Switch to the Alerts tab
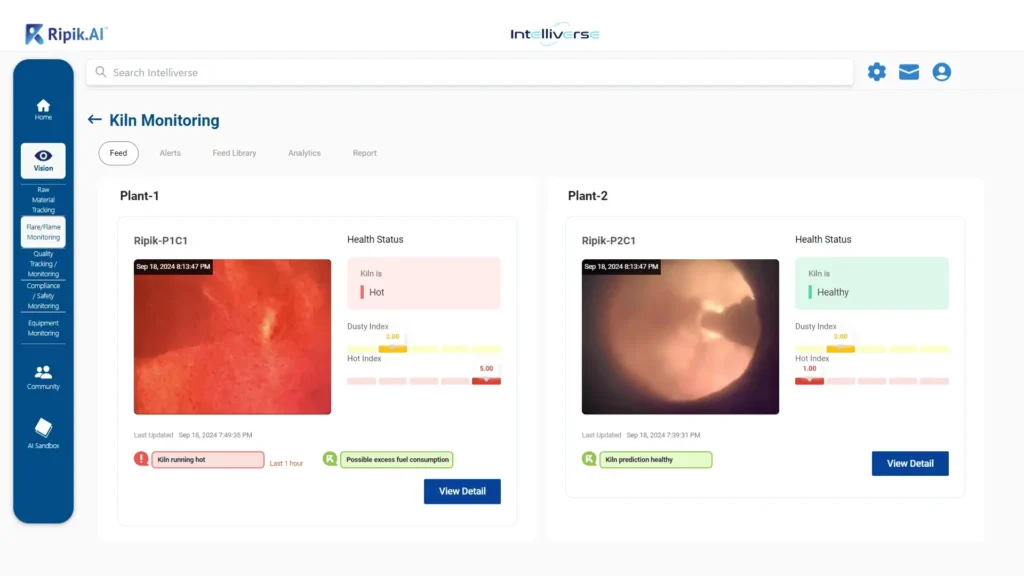Image resolution: width=1024 pixels, height=576 pixels. tap(170, 153)
